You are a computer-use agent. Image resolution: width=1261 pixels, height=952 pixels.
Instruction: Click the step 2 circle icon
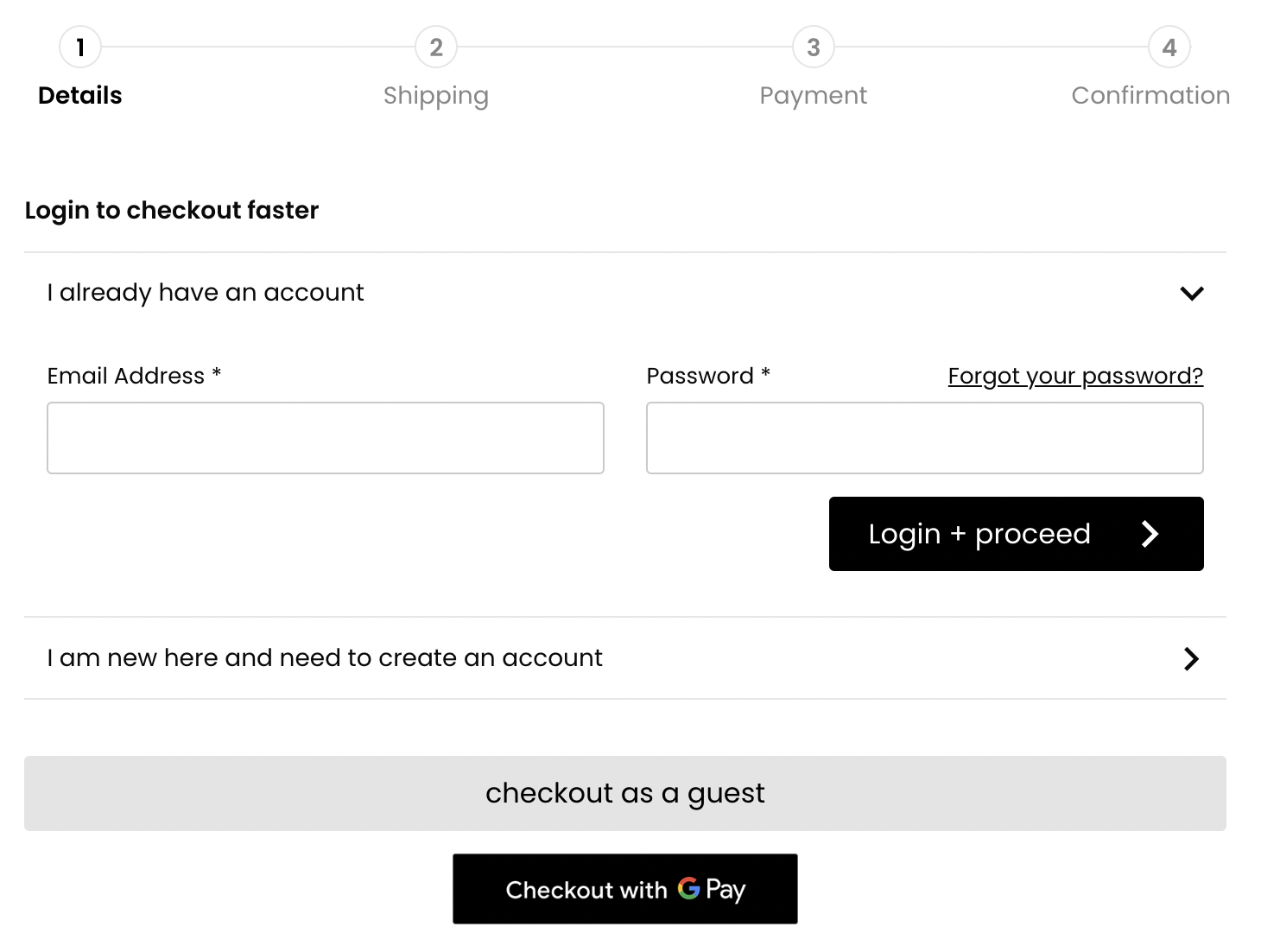tap(436, 48)
